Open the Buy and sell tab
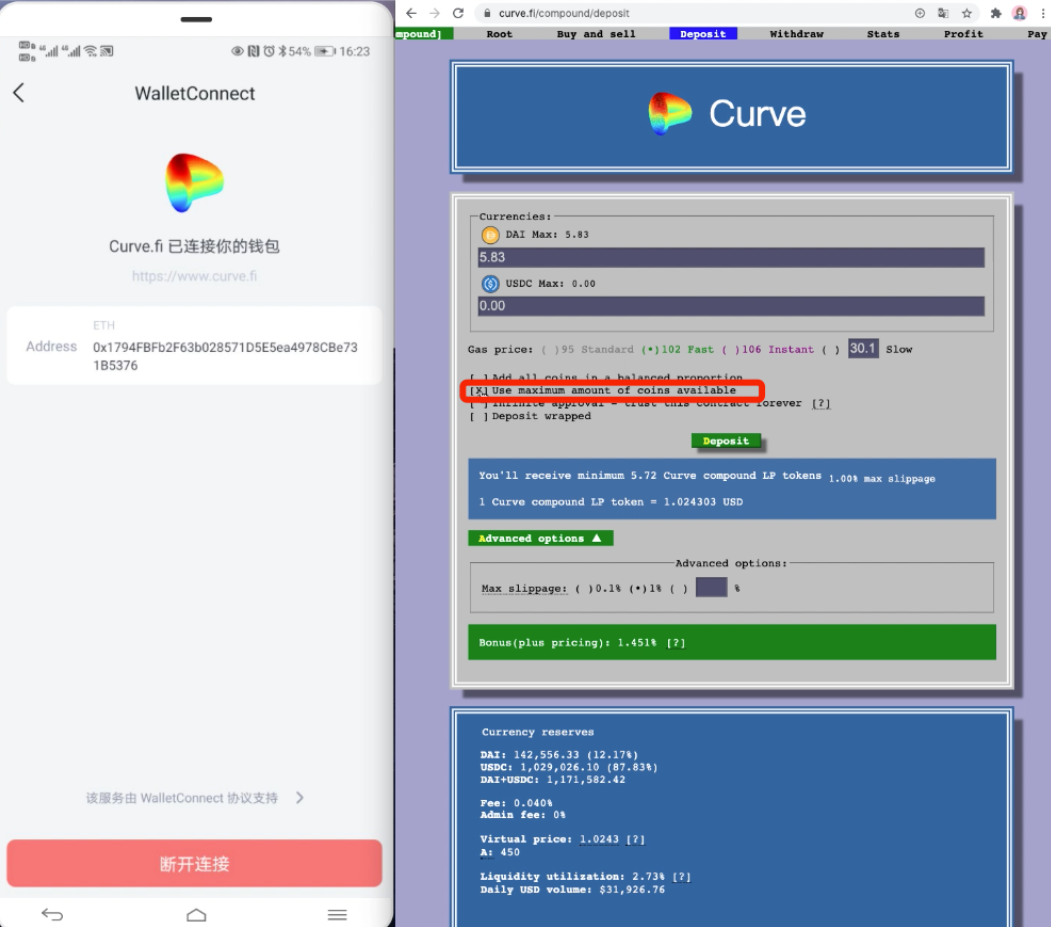 595,34
